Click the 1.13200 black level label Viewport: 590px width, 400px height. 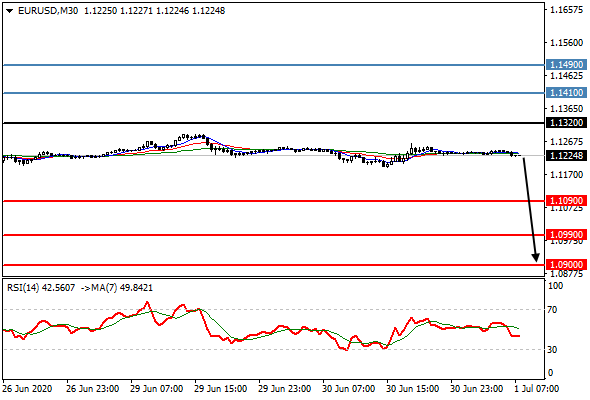(x=566, y=123)
